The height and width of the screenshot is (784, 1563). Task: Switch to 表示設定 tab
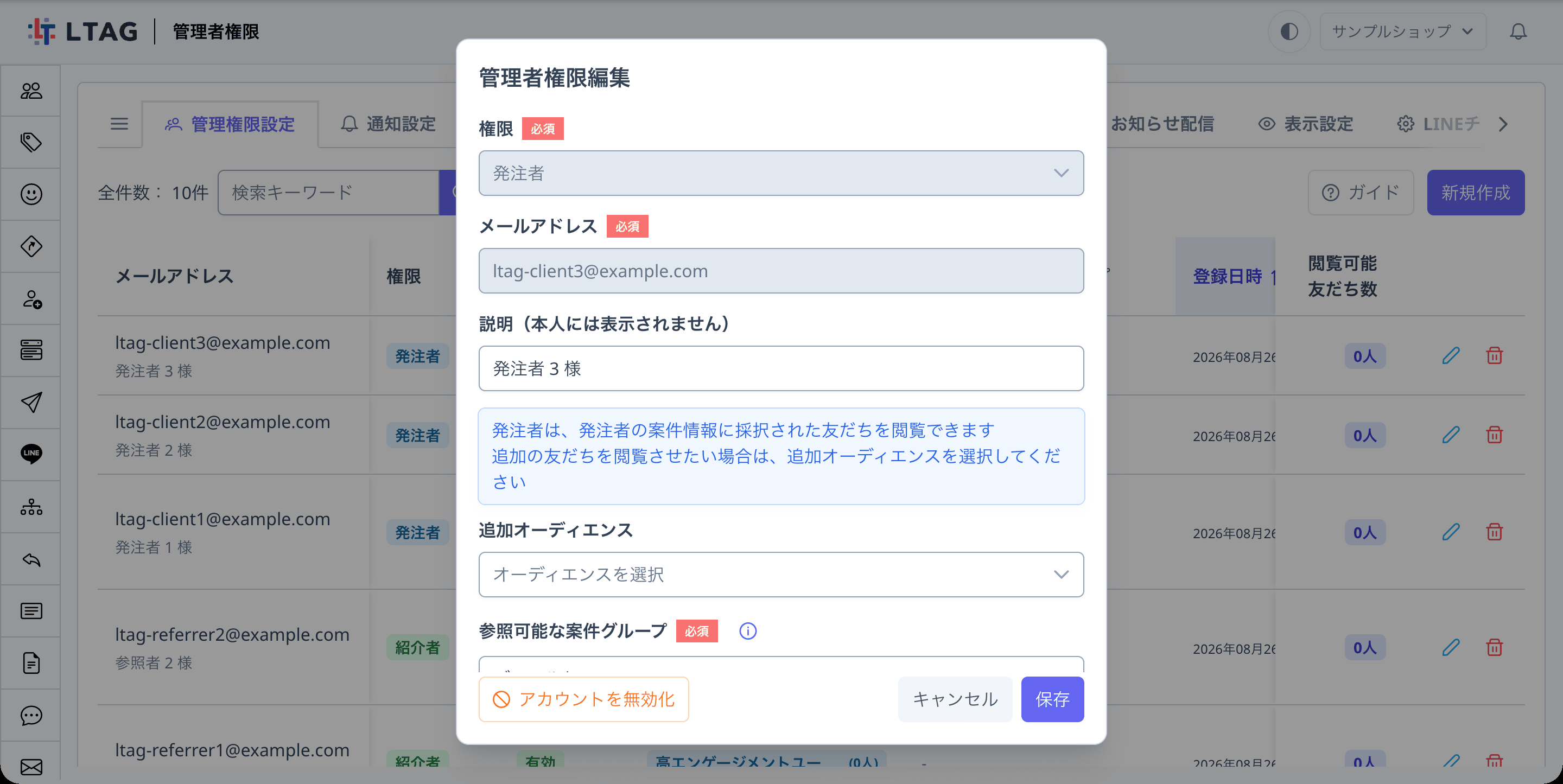[x=1305, y=124]
